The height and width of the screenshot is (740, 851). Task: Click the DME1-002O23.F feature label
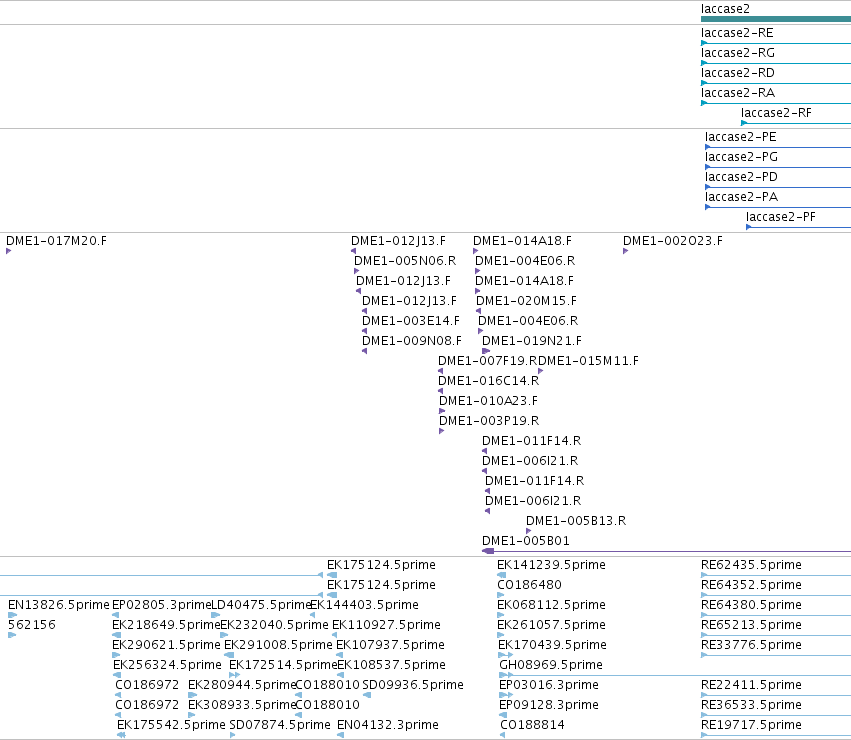(x=673, y=241)
